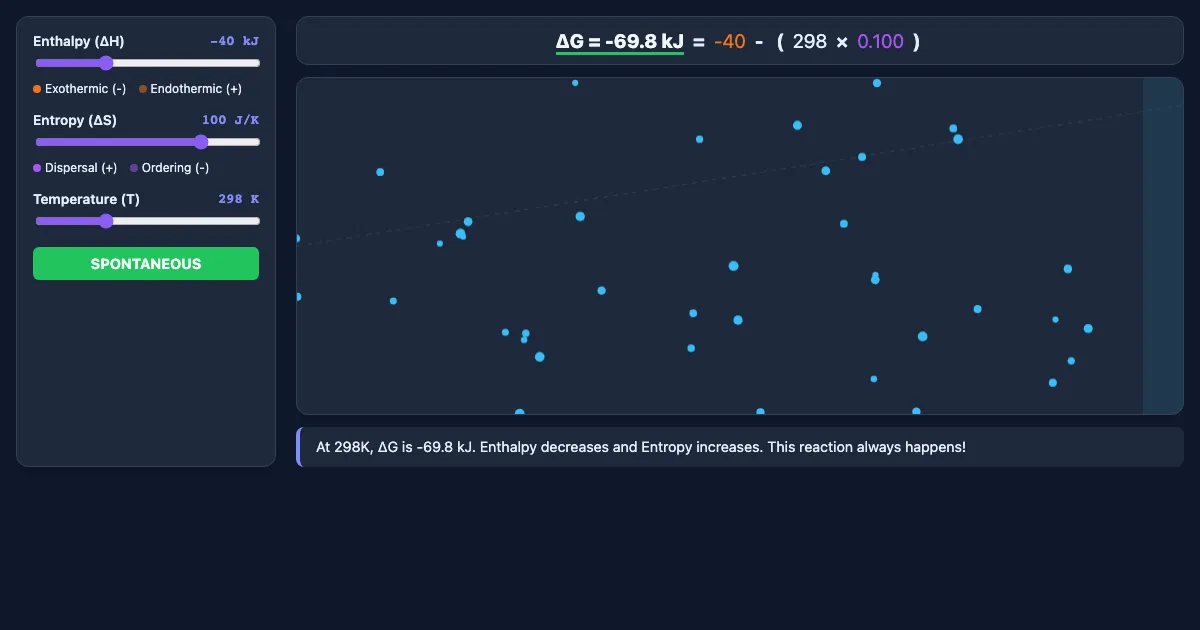The image size is (1200, 630).
Task: Click the 298 K temperature value
Action: pos(238,199)
